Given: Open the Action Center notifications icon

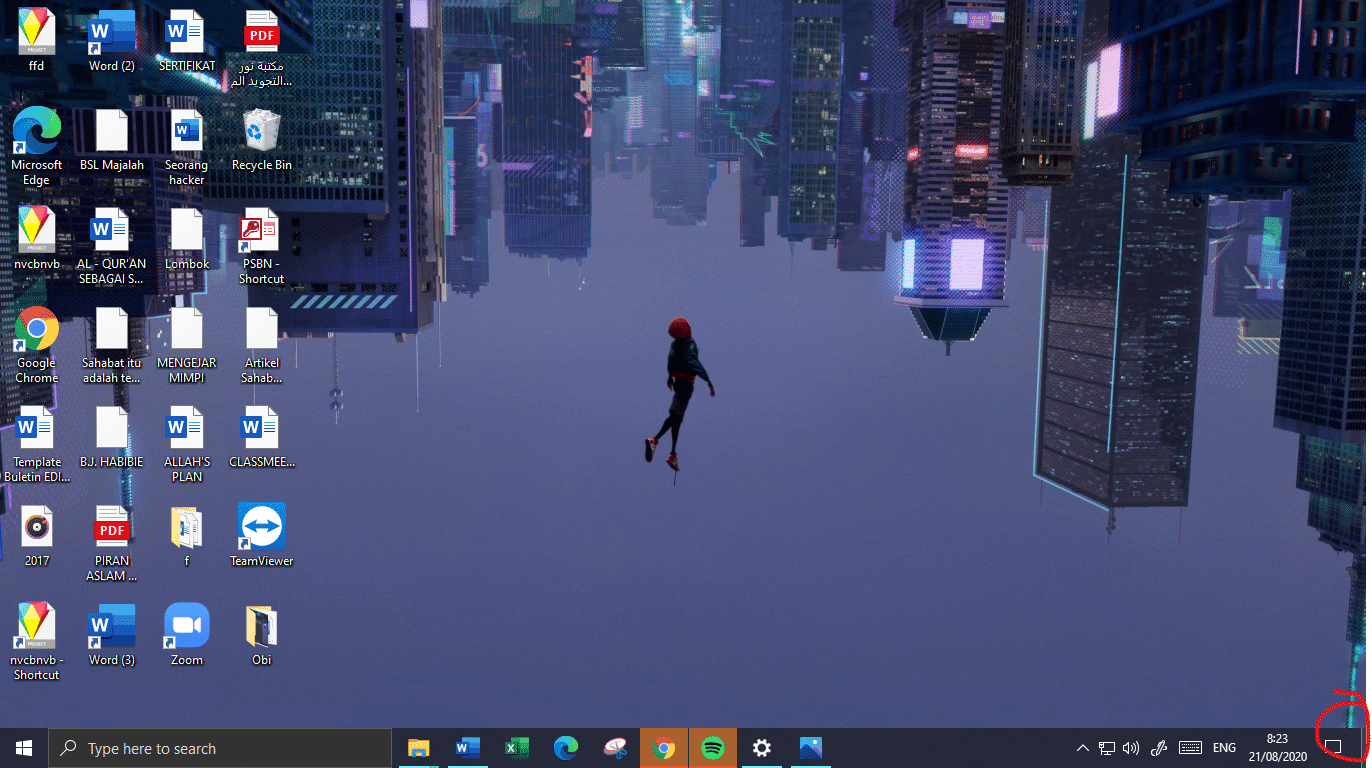Looking at the screenshot, I should pyautogui.click(x=1333, y=748).
